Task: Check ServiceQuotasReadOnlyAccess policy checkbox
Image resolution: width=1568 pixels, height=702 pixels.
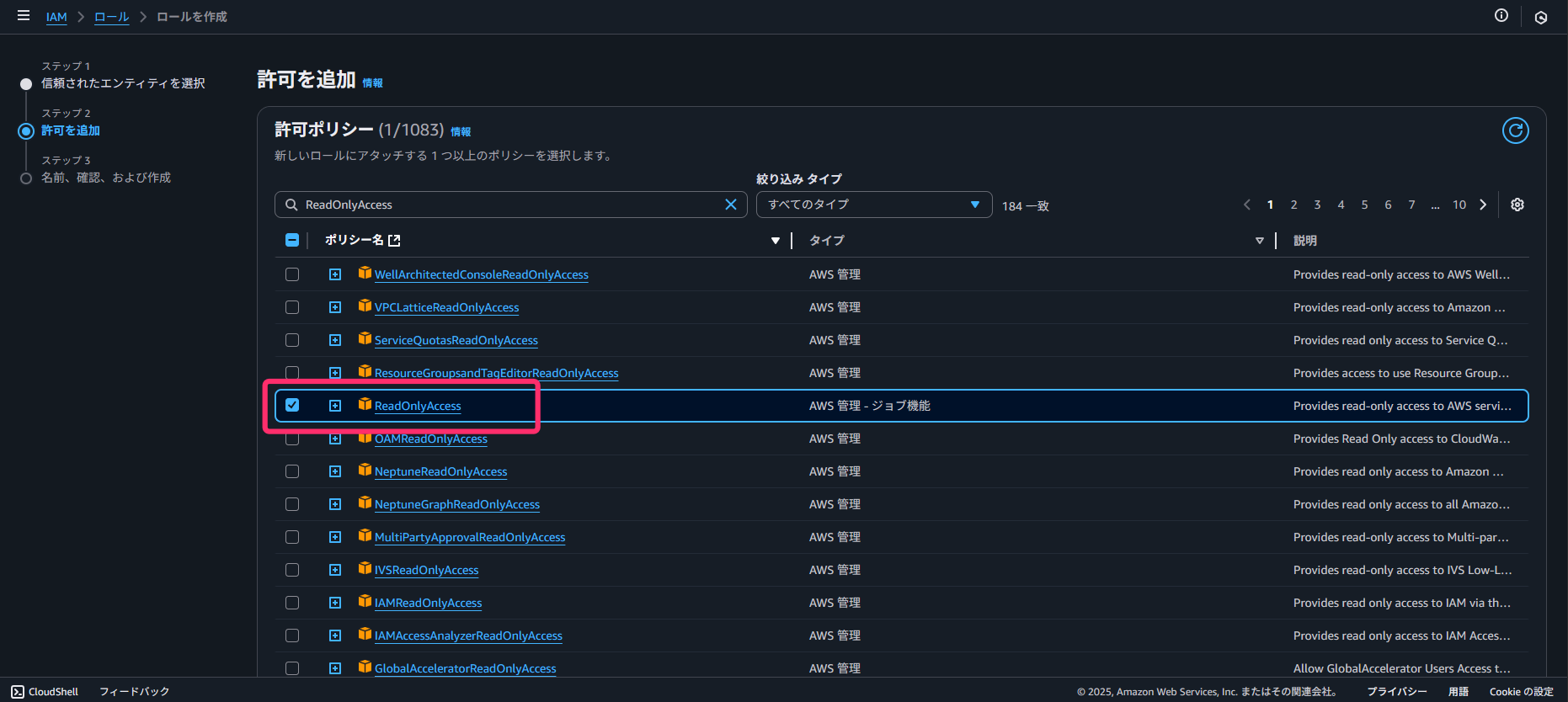Action: tap(292, 340)
